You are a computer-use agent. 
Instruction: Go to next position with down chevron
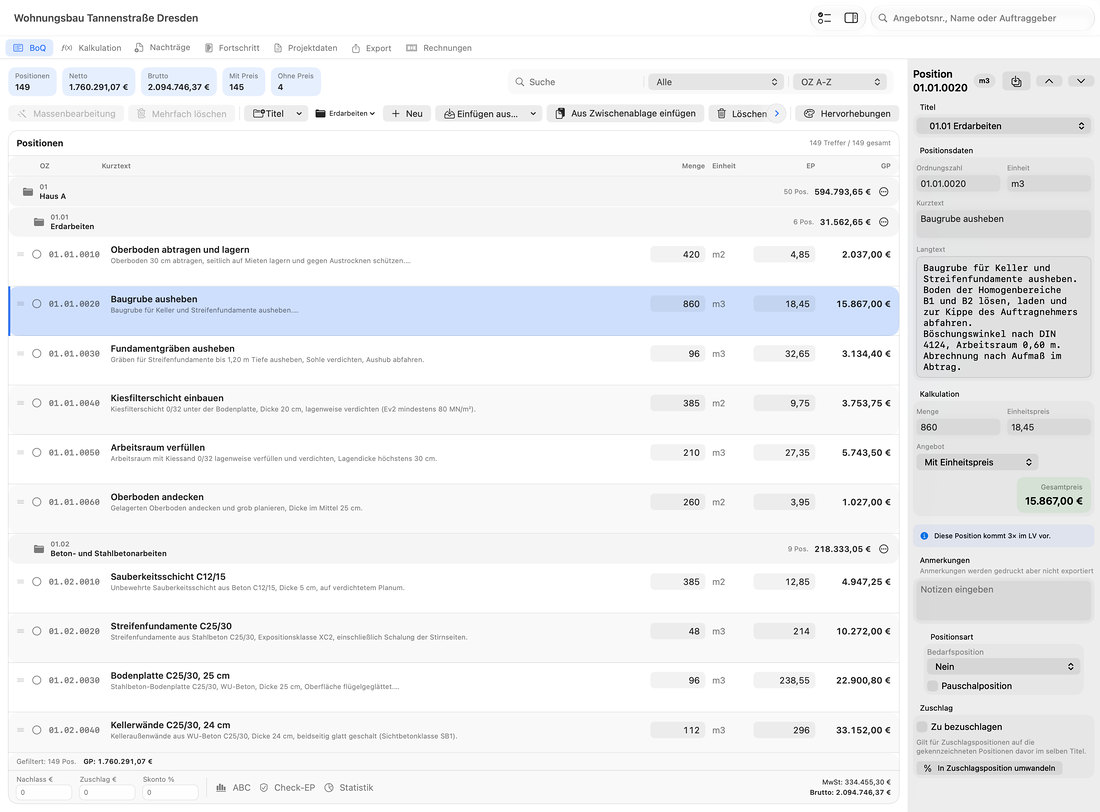(x=1080, y=81)
